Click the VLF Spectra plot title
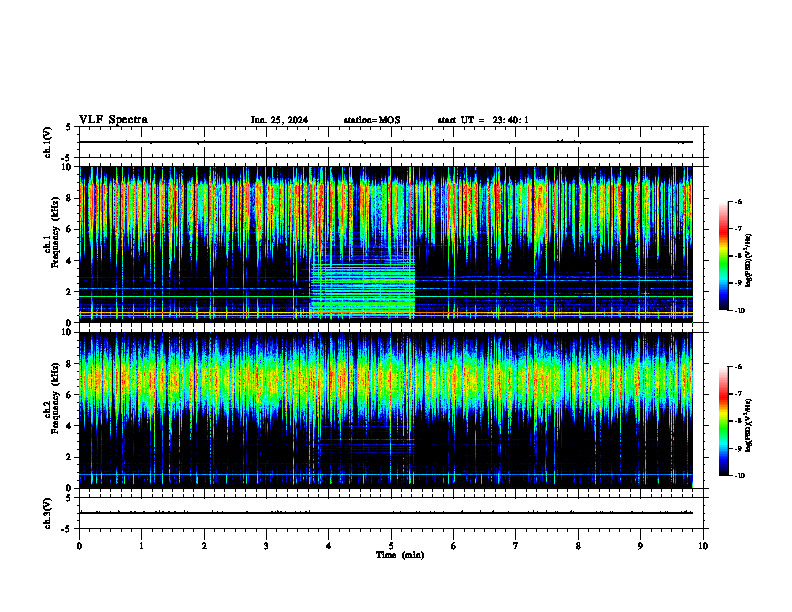 tap(113, 120)
